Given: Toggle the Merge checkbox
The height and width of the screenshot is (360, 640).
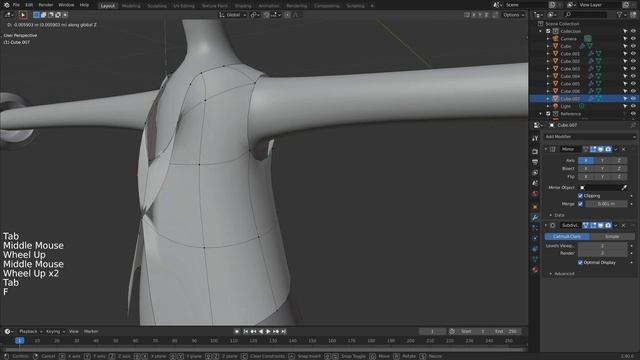Looking at the screenshot, I should pyautogui.click(x=580, y=204).
